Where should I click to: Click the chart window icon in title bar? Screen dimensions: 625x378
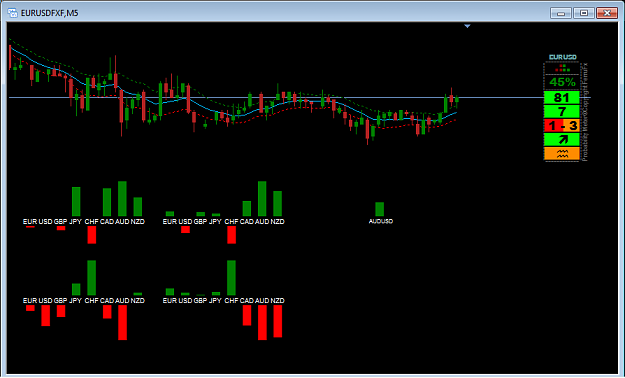pyautogui.click(x=12, y=13)
